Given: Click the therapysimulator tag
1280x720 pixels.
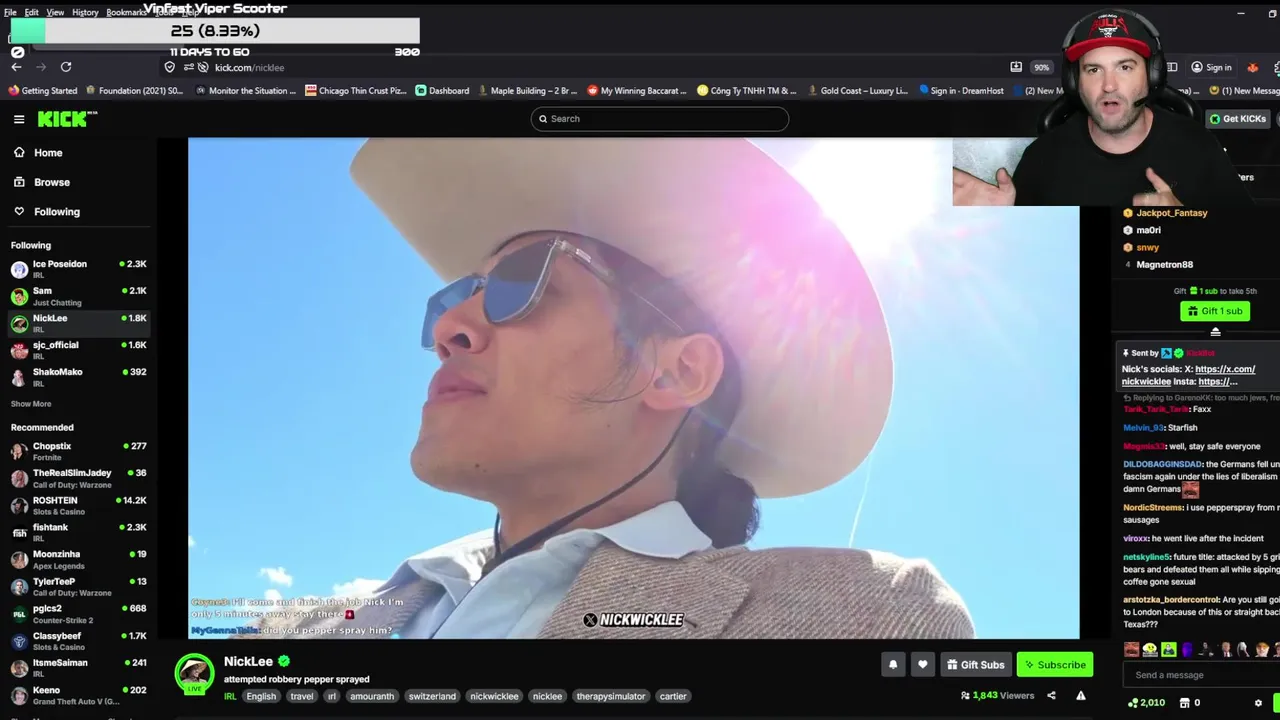Looking at the screenshot, I should tap(611, 696).
